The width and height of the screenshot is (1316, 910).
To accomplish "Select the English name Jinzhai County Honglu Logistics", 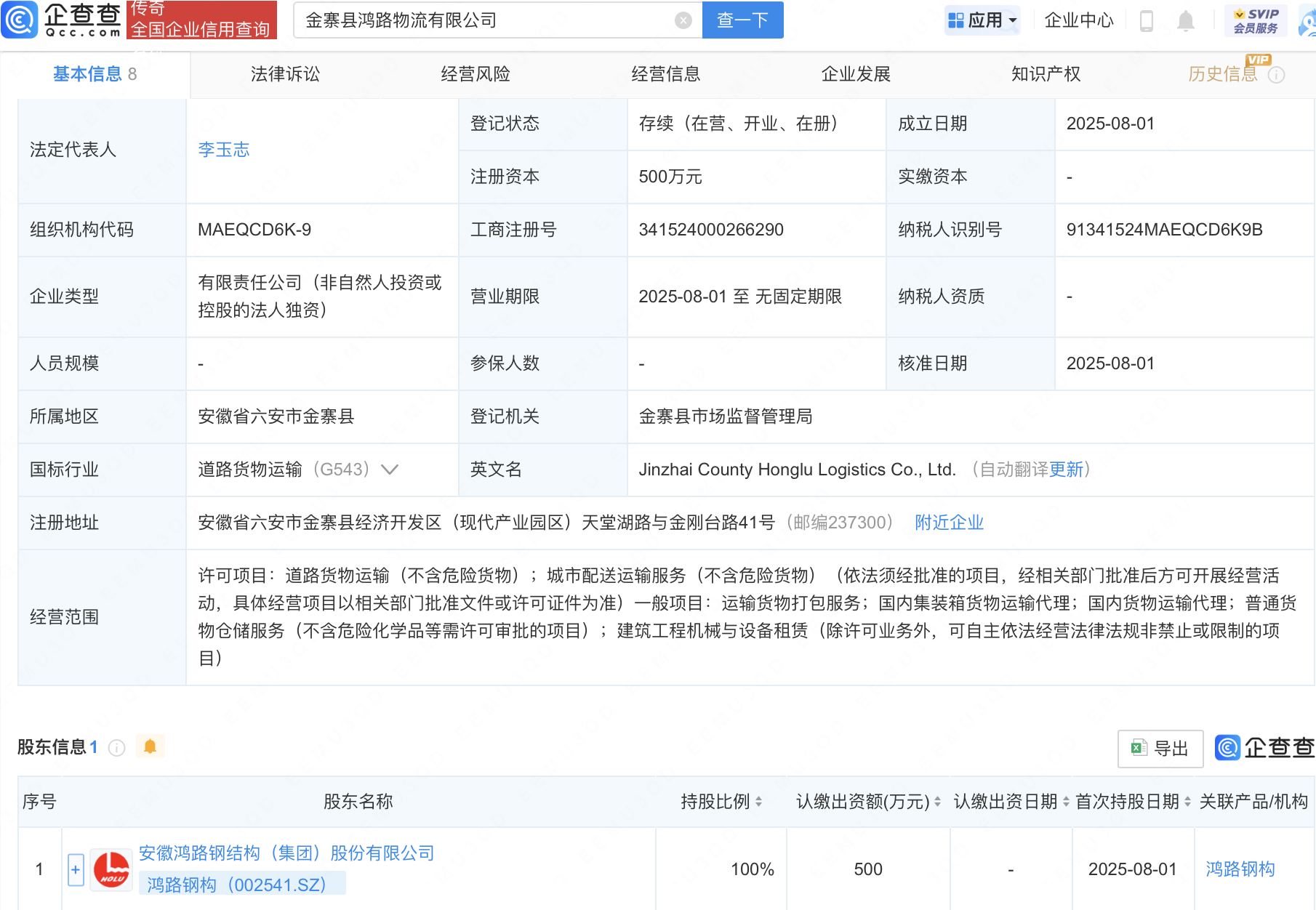I will [x=797, y=470].
